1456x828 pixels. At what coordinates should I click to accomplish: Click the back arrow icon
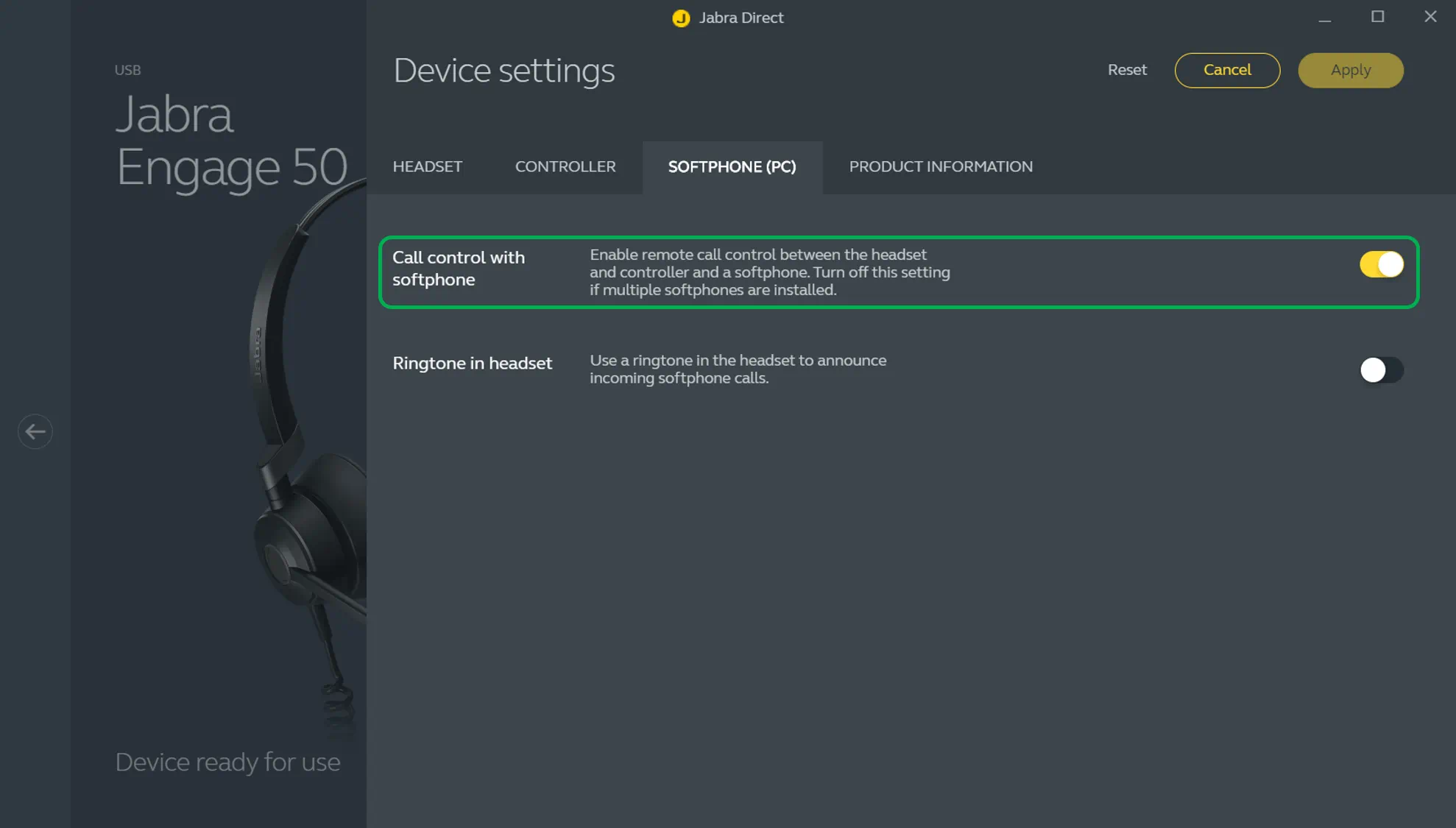point(35,431)
